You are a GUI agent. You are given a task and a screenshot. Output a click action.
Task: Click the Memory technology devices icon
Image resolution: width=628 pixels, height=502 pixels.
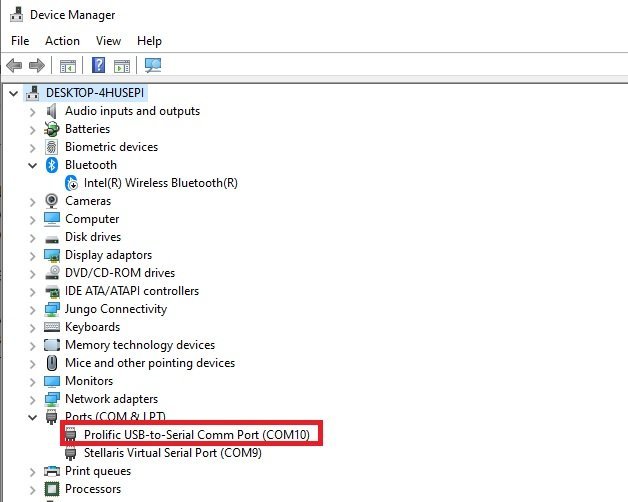coord(52,345)
